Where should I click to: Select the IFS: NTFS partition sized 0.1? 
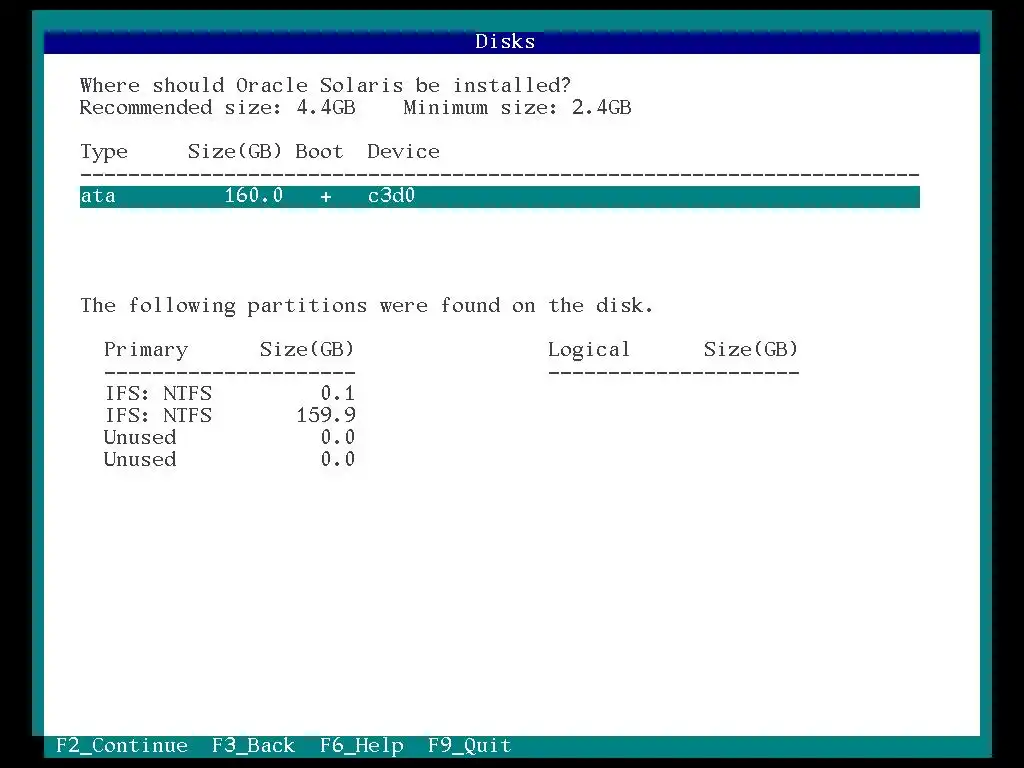(230, 393)
